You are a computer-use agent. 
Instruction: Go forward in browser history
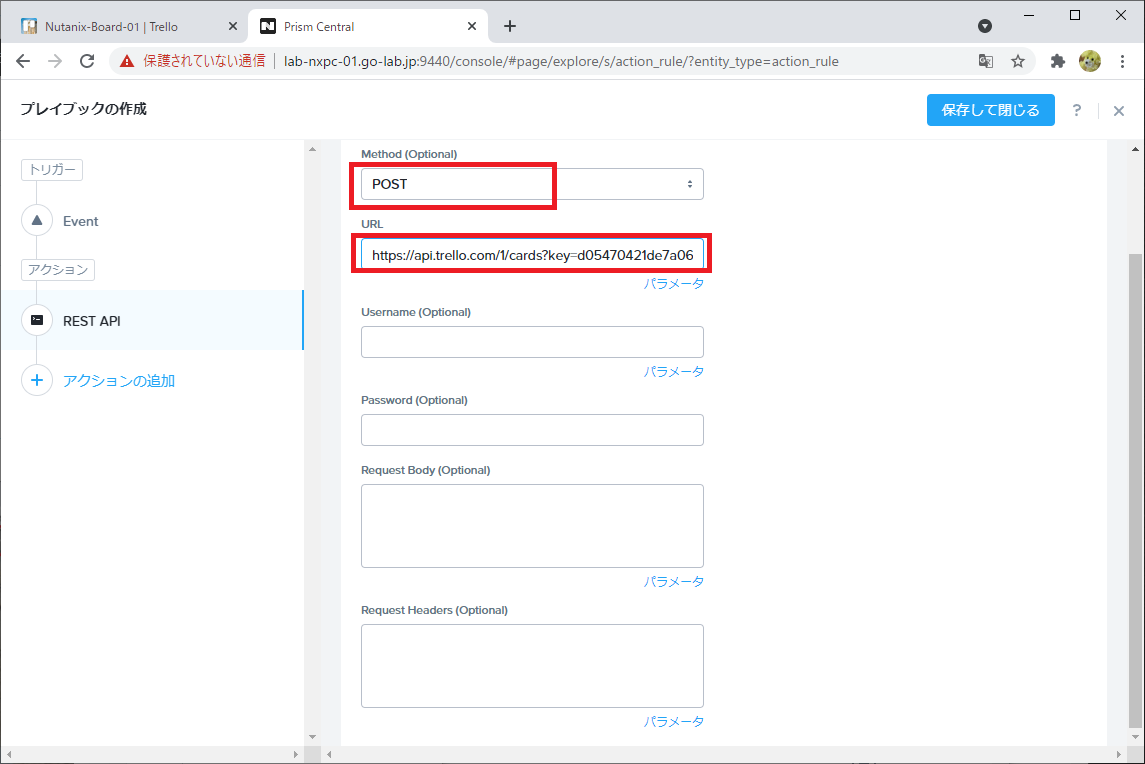[55, 61]
